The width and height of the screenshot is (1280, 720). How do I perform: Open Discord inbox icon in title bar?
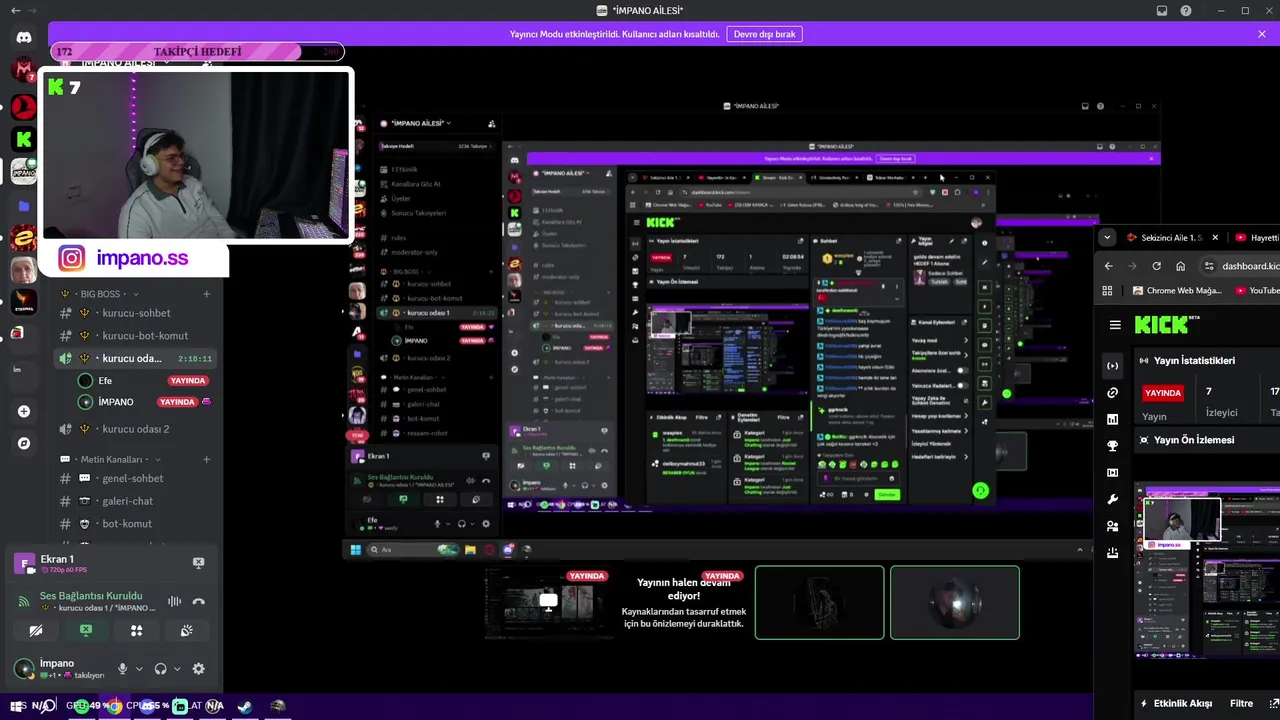point(1161,11)
